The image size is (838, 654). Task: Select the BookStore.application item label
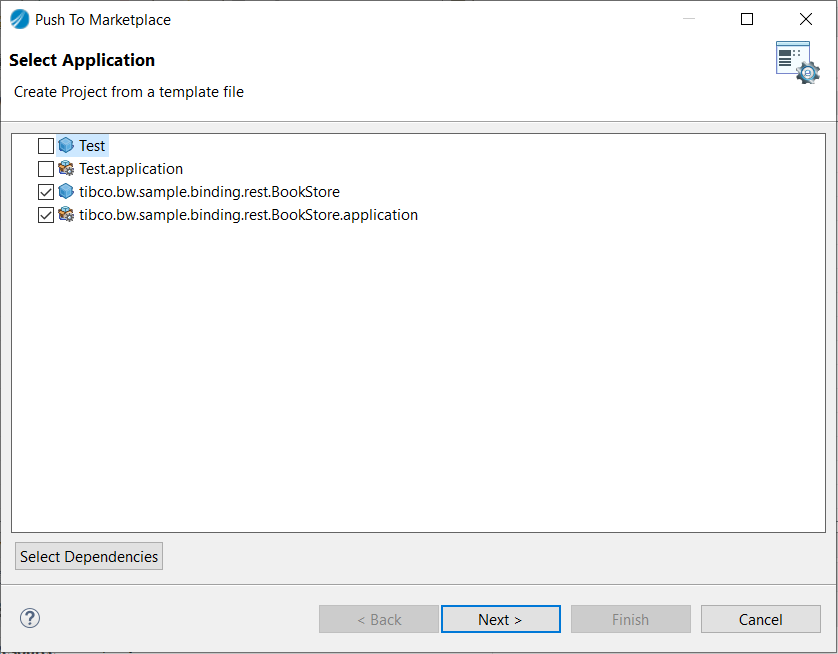click(x=249, y=215)
